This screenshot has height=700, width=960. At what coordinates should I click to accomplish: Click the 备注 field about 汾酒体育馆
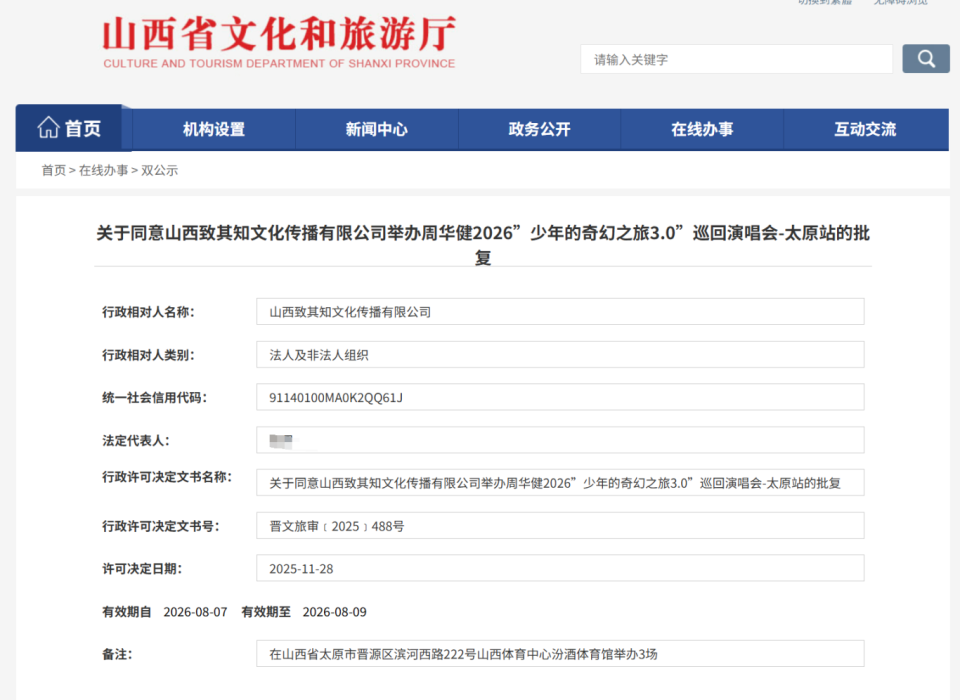point(560,653)
